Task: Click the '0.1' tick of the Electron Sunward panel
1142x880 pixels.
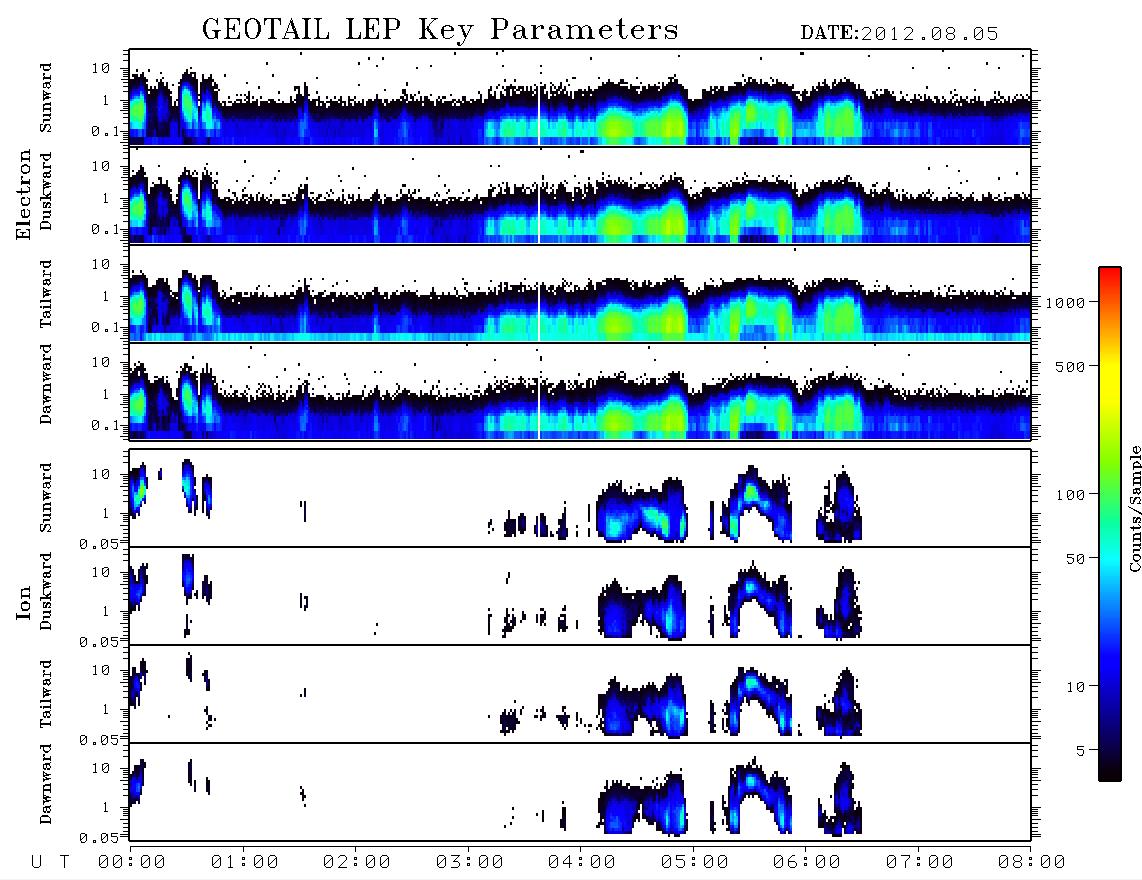Action: [105, 131]
